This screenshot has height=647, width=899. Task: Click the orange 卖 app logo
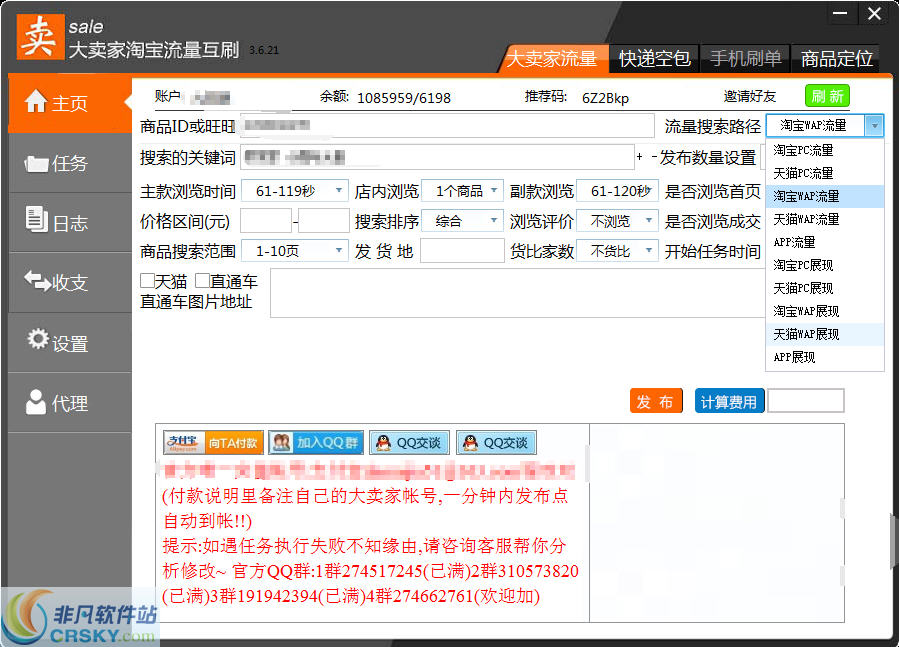tap(40, 37)
